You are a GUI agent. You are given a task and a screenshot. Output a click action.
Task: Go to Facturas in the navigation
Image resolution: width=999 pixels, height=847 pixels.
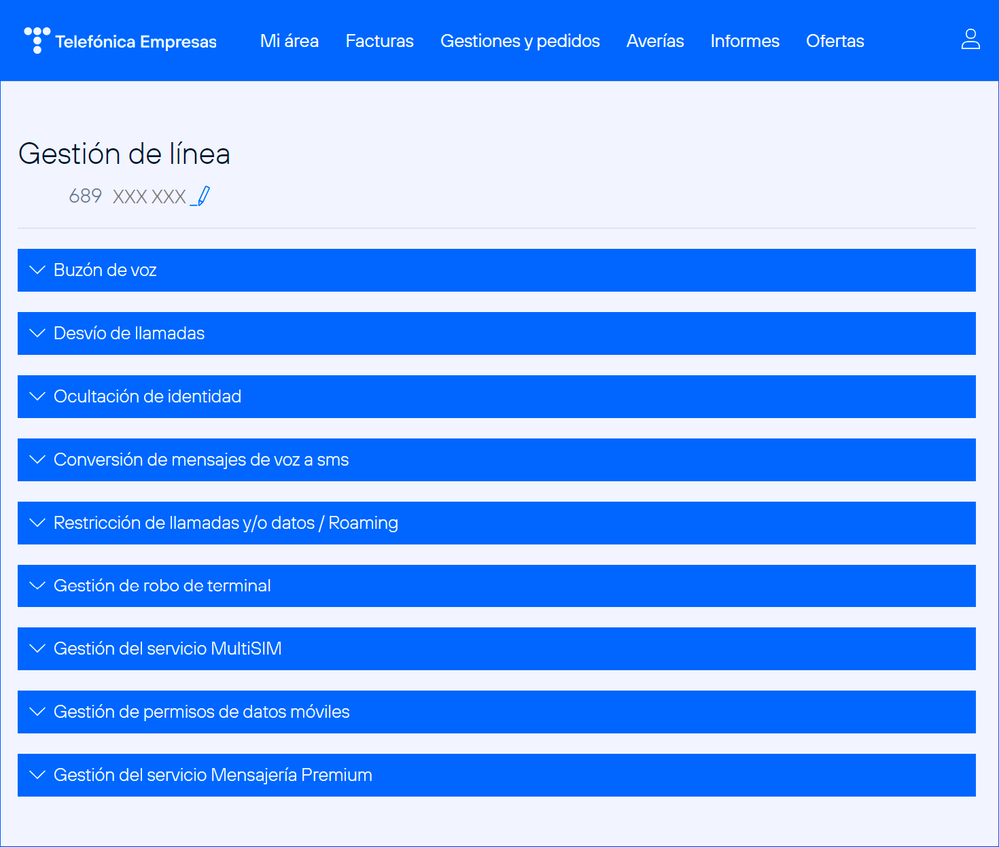379,41
